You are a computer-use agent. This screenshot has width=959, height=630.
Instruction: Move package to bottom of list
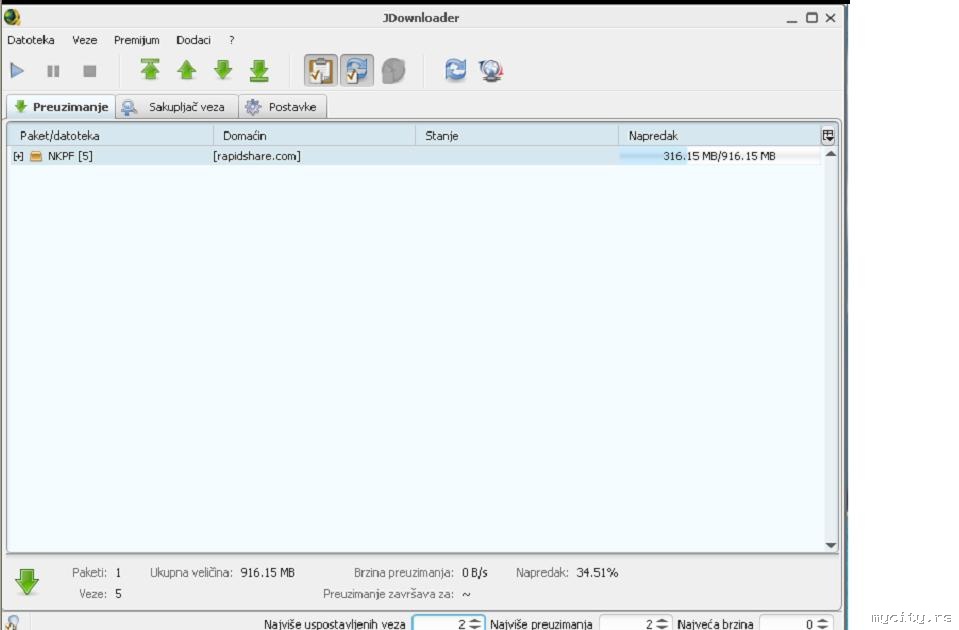tap(259, 70)
